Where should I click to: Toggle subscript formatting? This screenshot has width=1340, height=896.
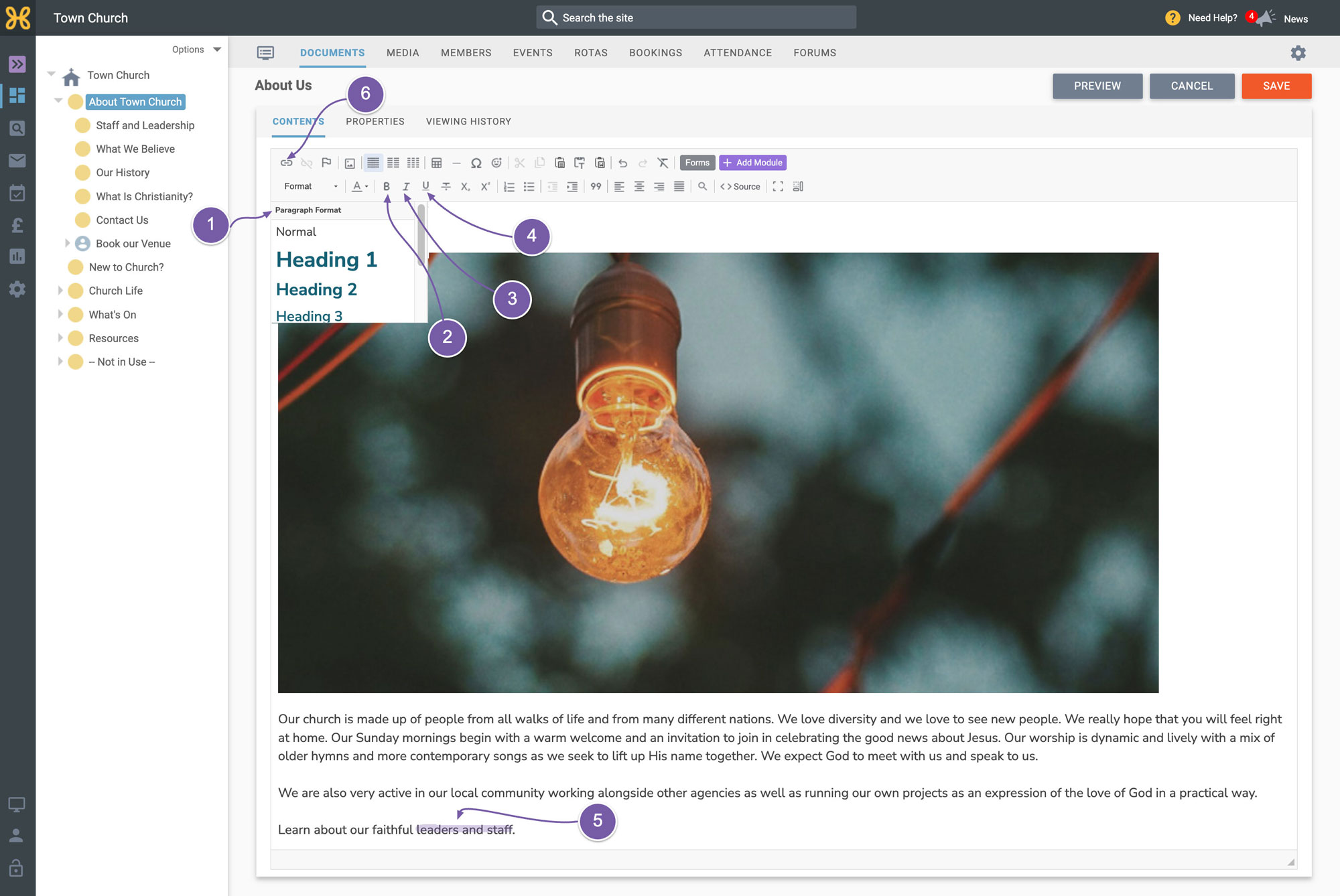point(466,186)
